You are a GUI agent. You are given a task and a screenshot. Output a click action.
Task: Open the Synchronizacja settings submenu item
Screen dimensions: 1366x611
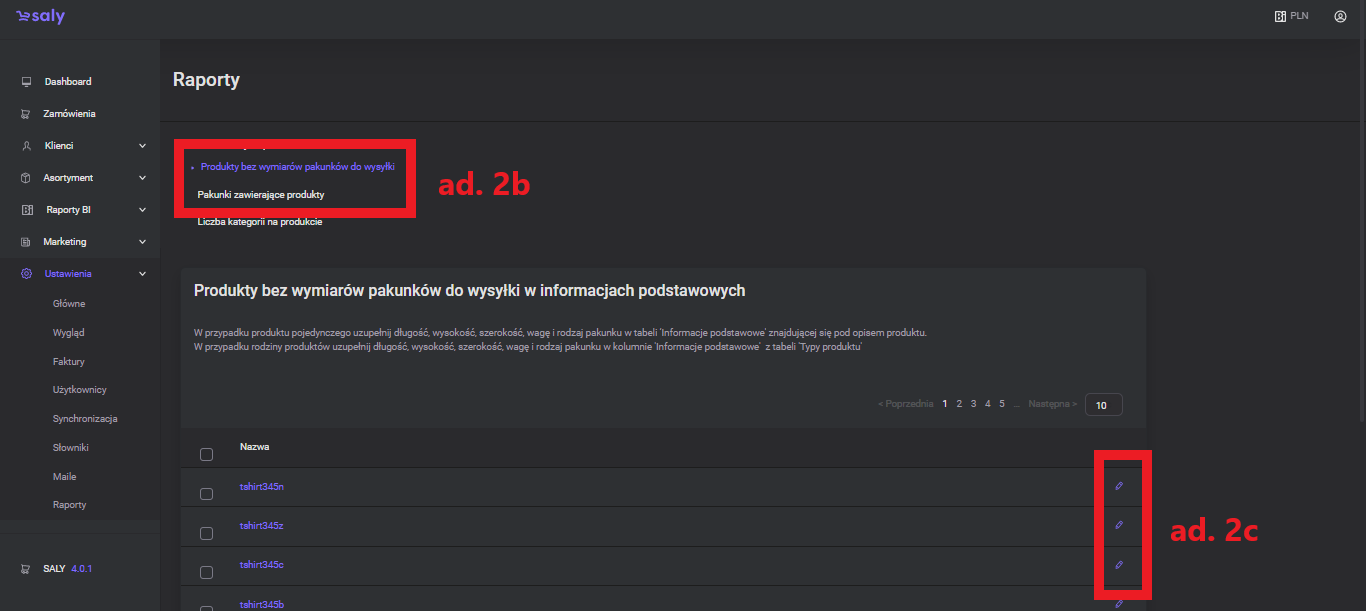[x=85, y=419]
